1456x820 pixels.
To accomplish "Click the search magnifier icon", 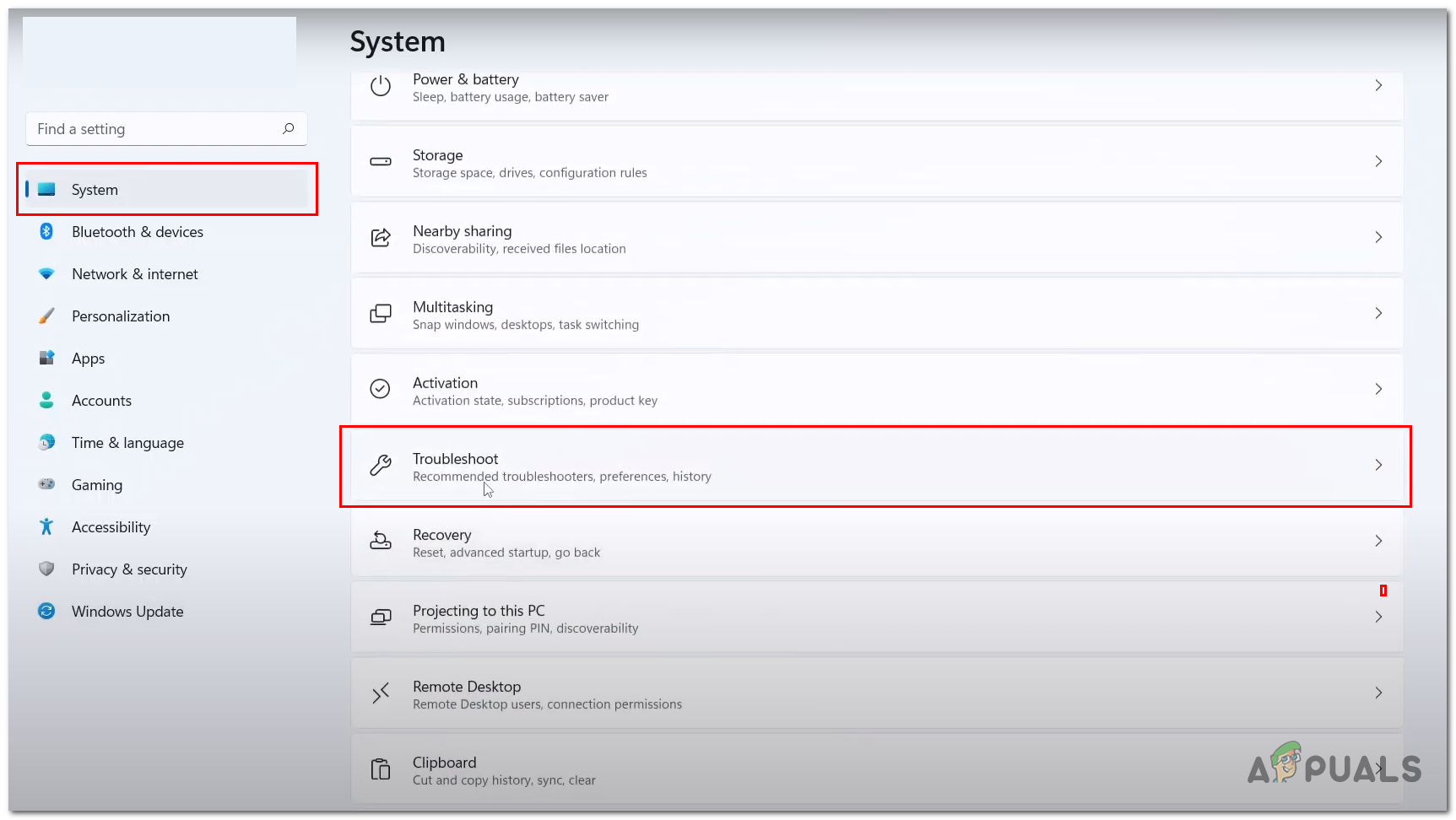I will coord(289,128).
